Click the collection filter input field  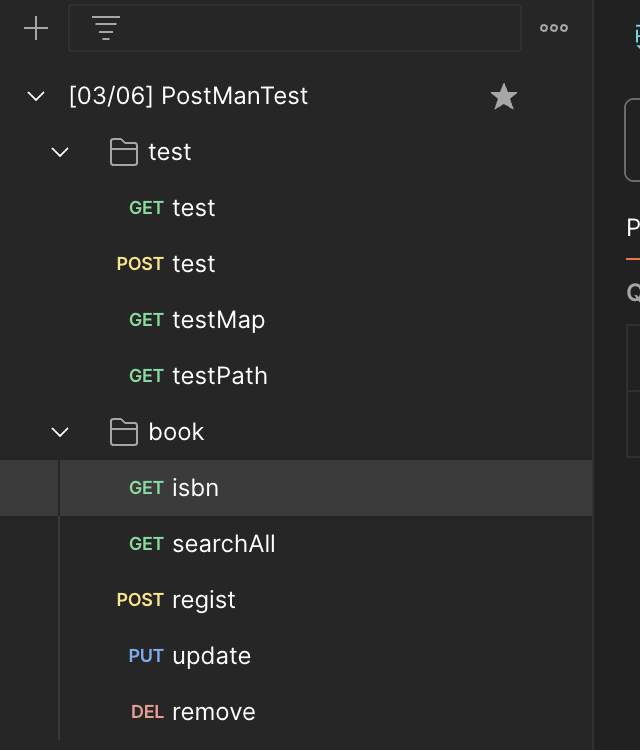[320, 28]
